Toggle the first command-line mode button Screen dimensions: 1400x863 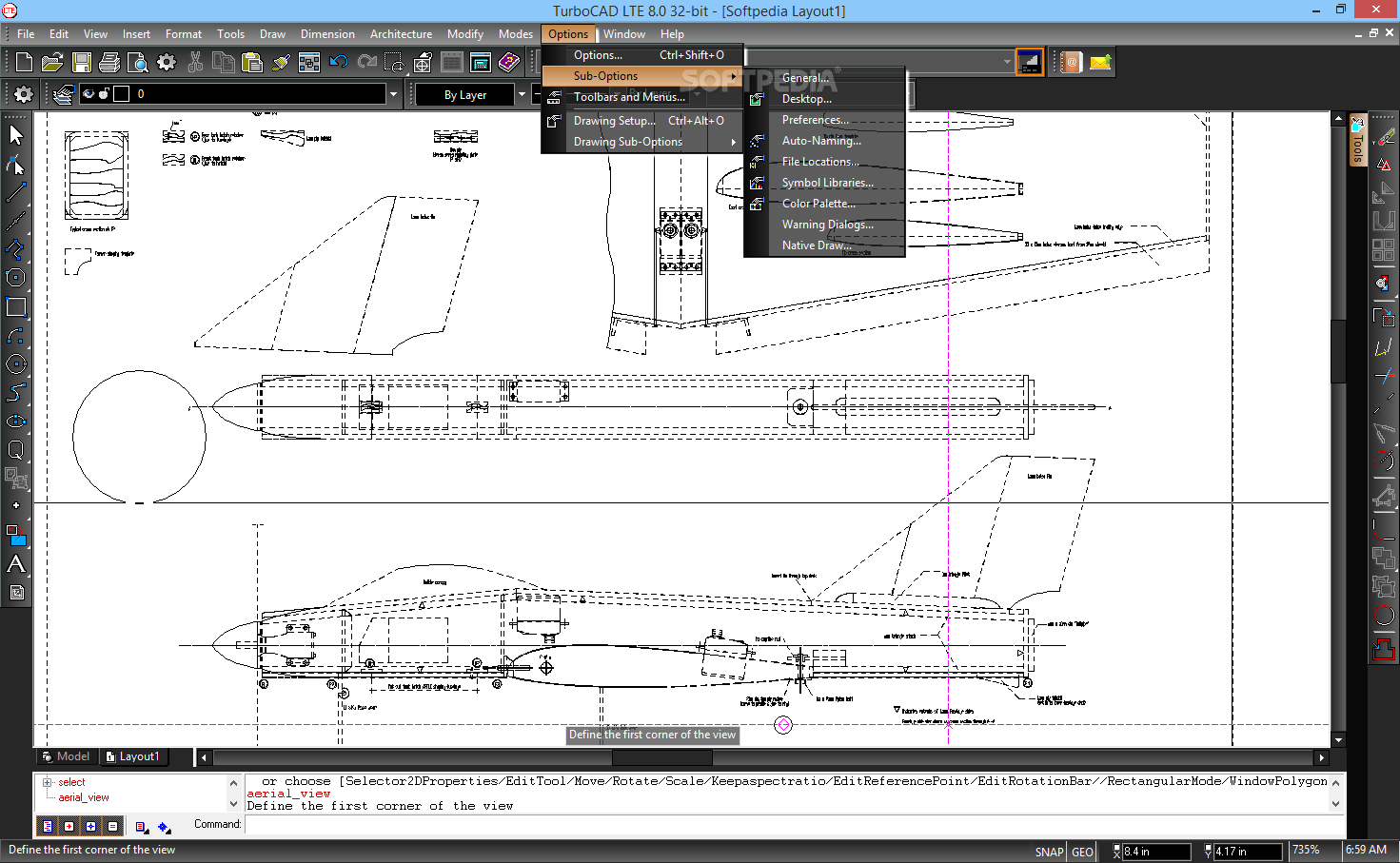pyautogui.click(x=48, y=827)
